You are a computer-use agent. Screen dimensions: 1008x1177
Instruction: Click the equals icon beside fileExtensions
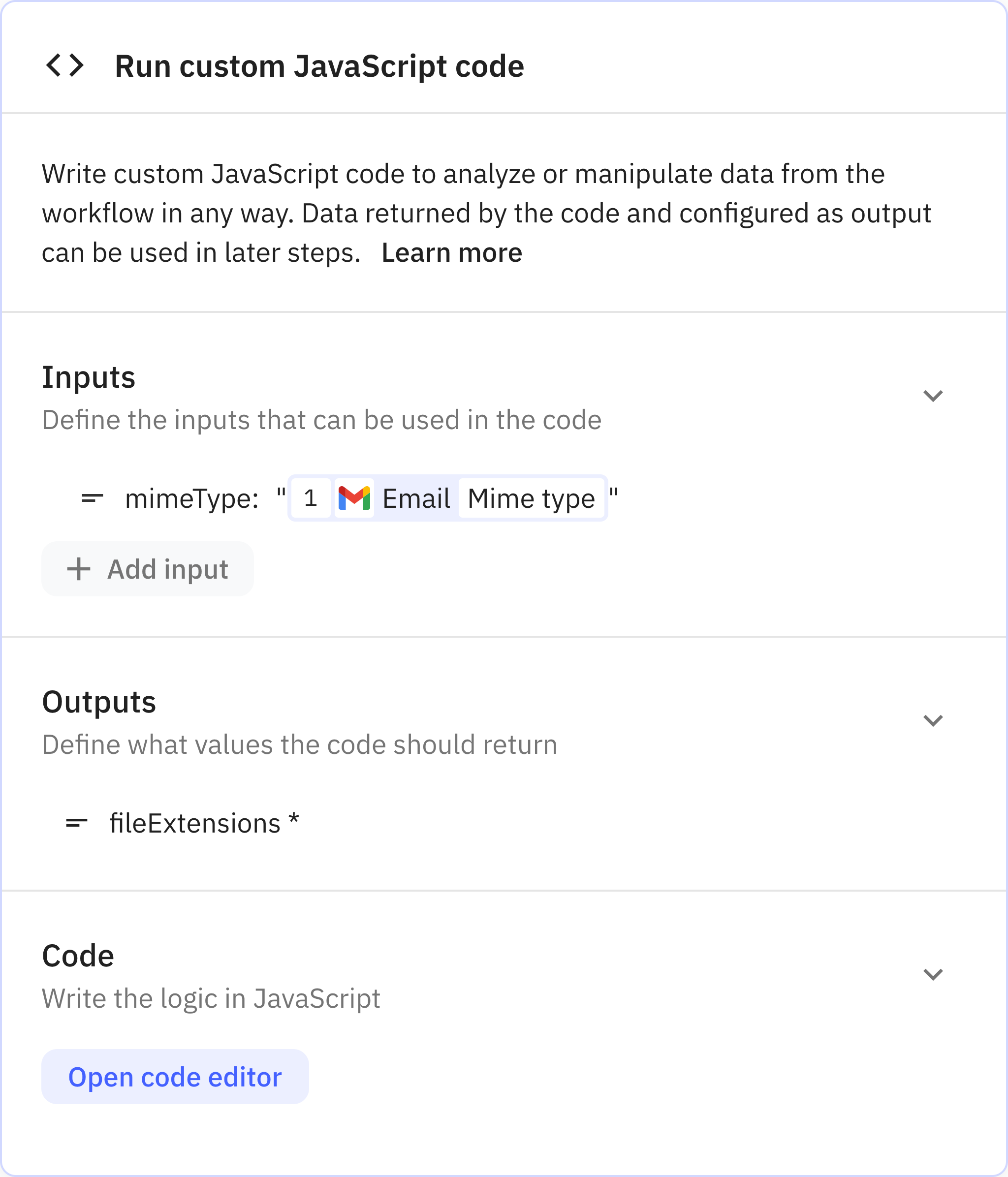[x=77, y=821]
